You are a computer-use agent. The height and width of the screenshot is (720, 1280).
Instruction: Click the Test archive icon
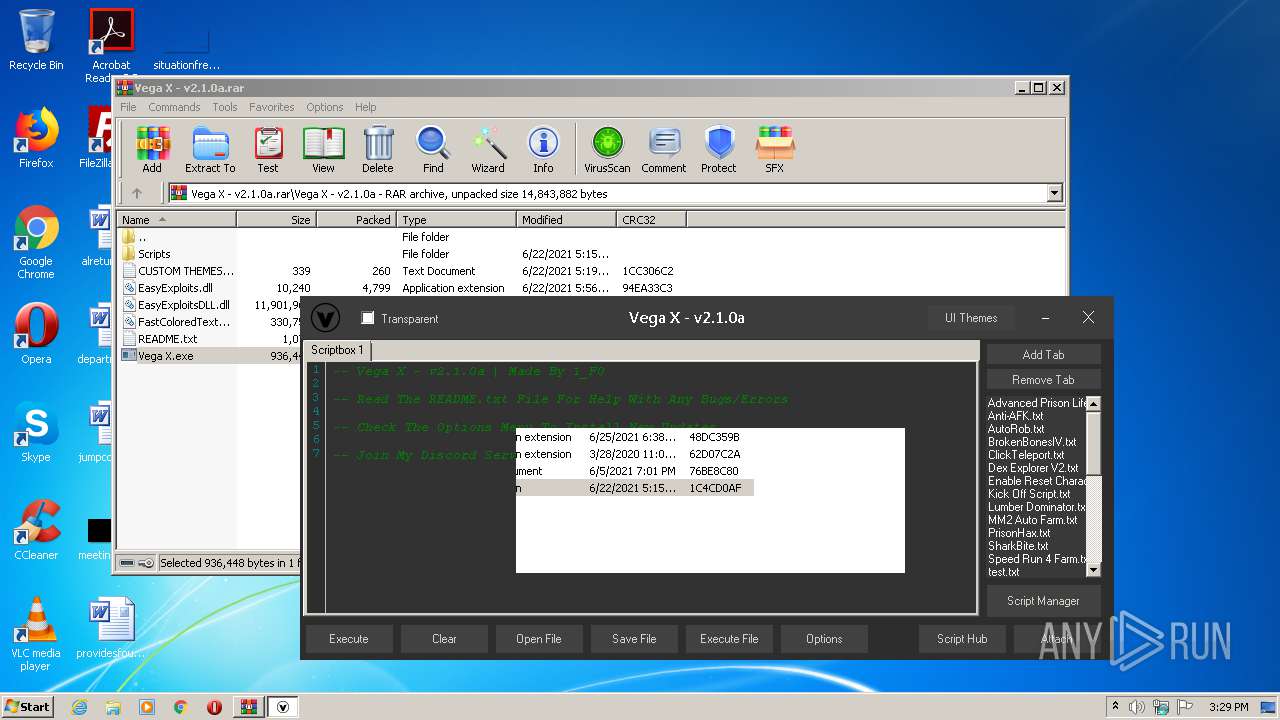point(268,149)
